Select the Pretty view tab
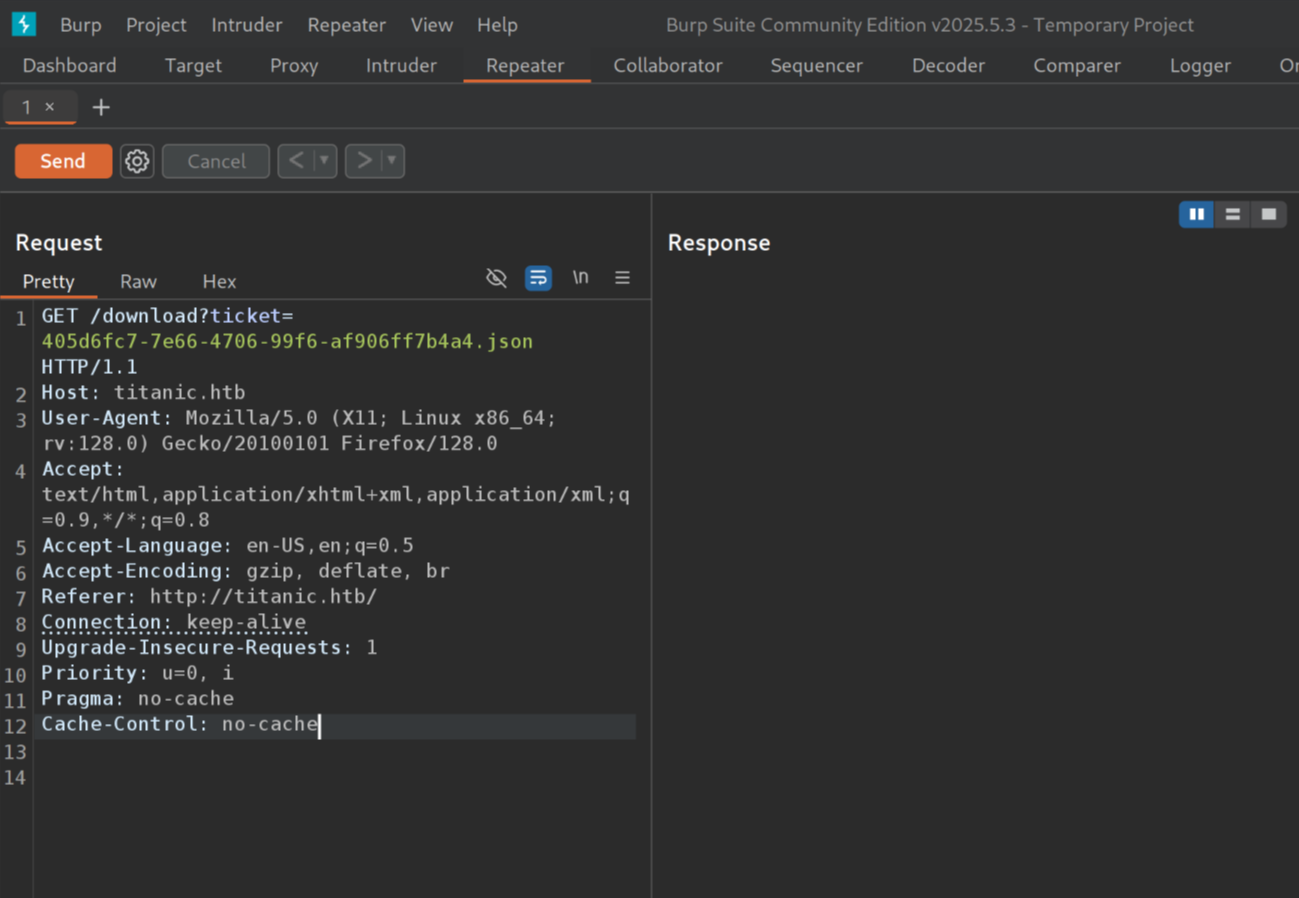The image size is (1299, 898). [48, 281]
